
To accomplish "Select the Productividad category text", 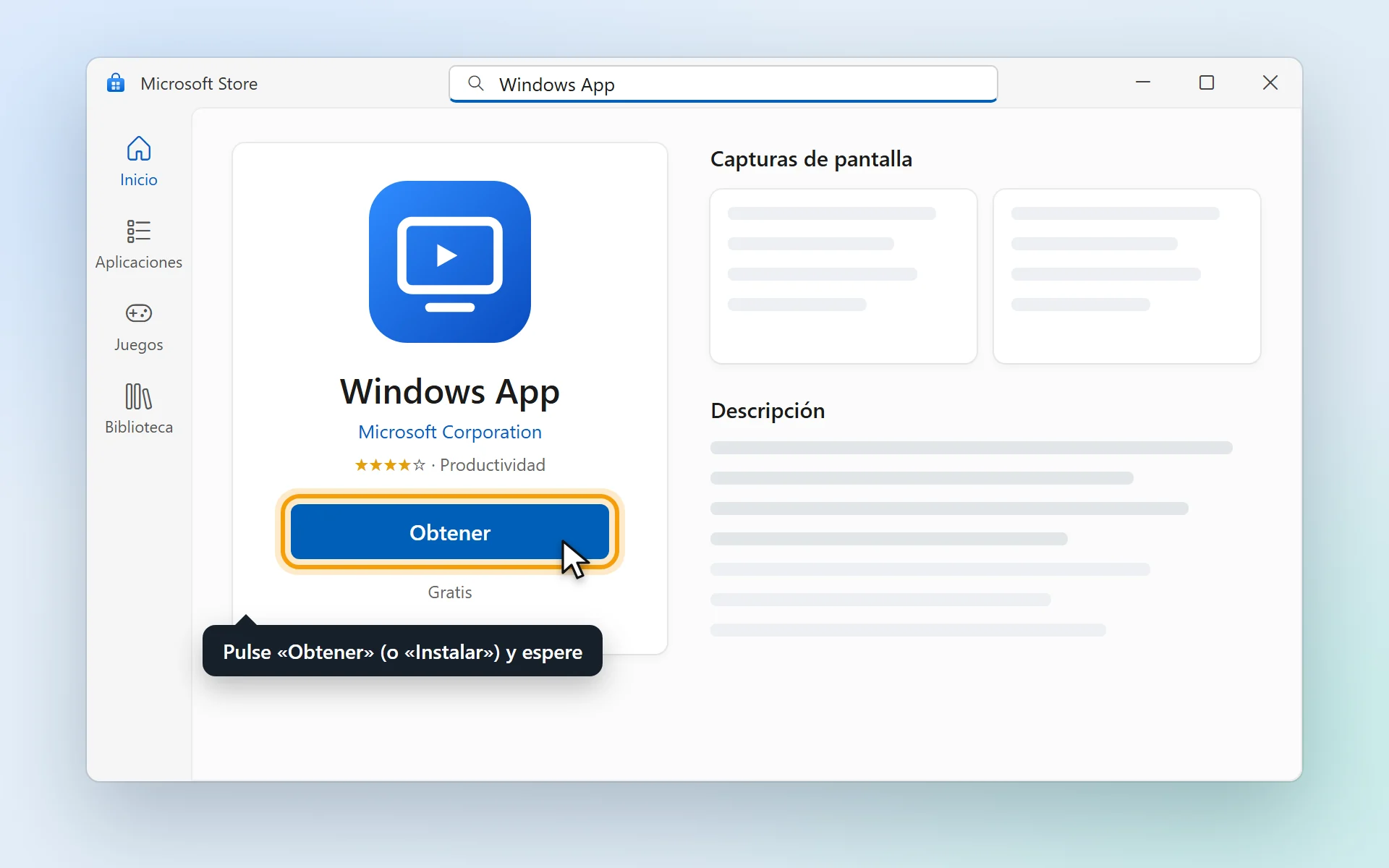I will 493,465.
